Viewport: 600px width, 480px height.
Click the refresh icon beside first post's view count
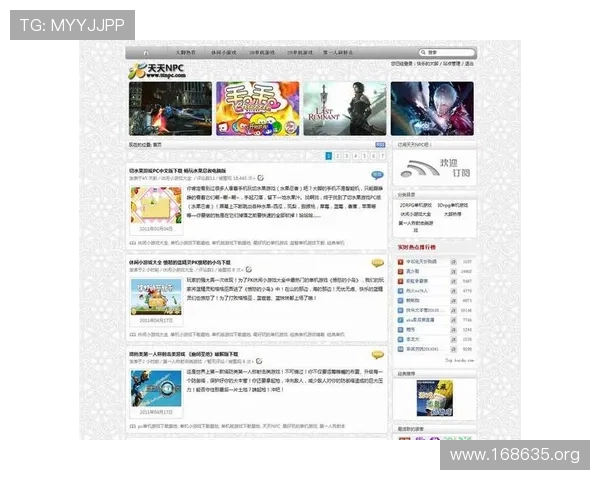coord(261,178)
